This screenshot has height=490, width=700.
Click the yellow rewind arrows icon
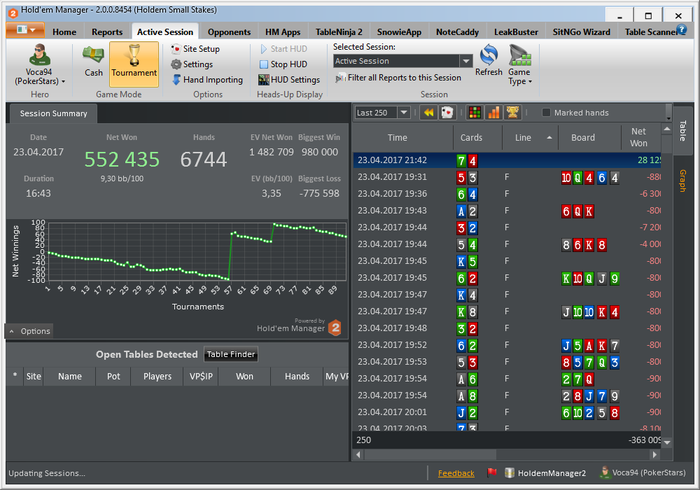click(429, 112)
